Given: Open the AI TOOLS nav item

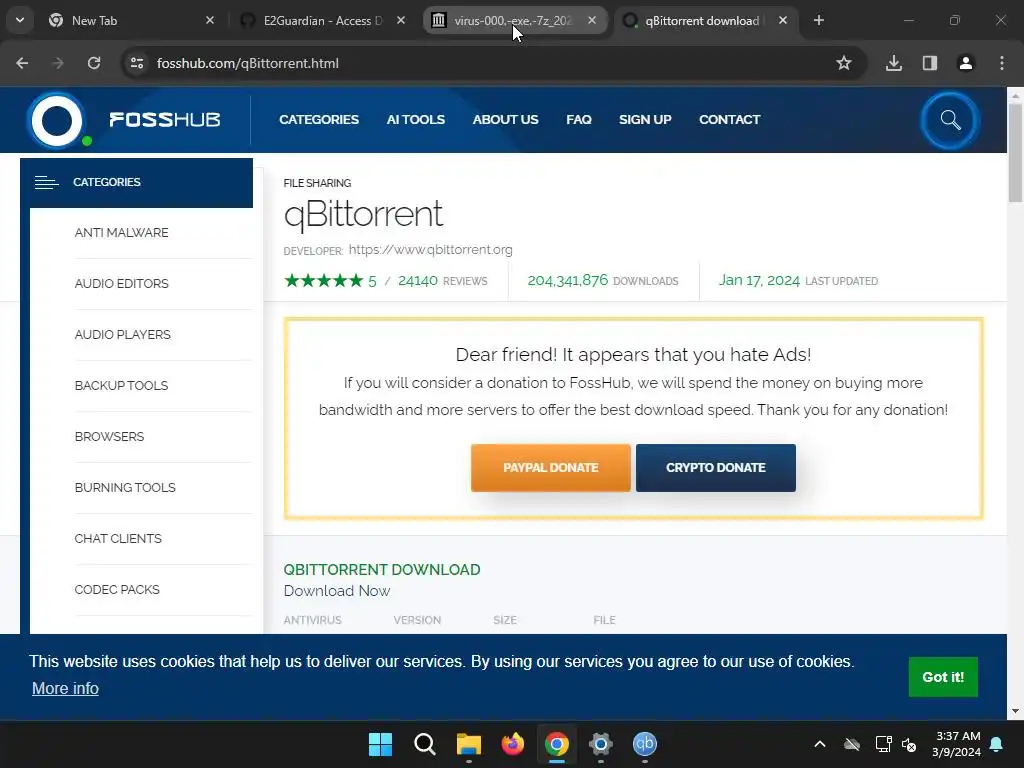Looking at the screenshot, I should tap(415, 120).
